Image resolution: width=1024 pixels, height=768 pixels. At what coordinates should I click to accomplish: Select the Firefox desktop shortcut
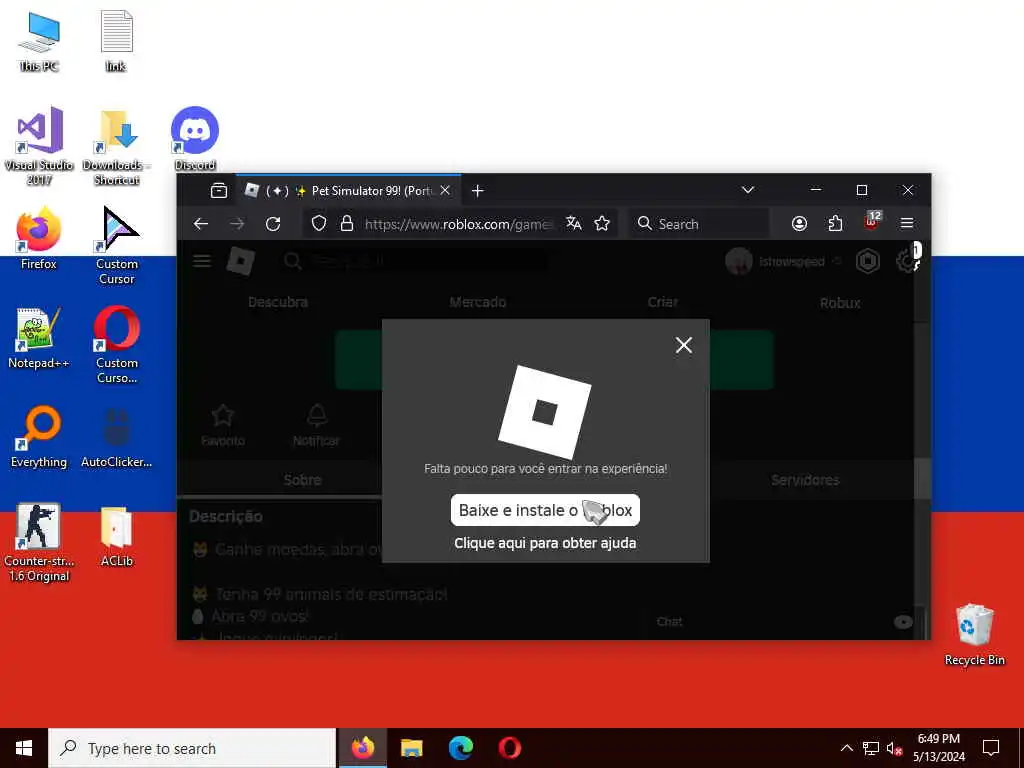tap(39, 238)
